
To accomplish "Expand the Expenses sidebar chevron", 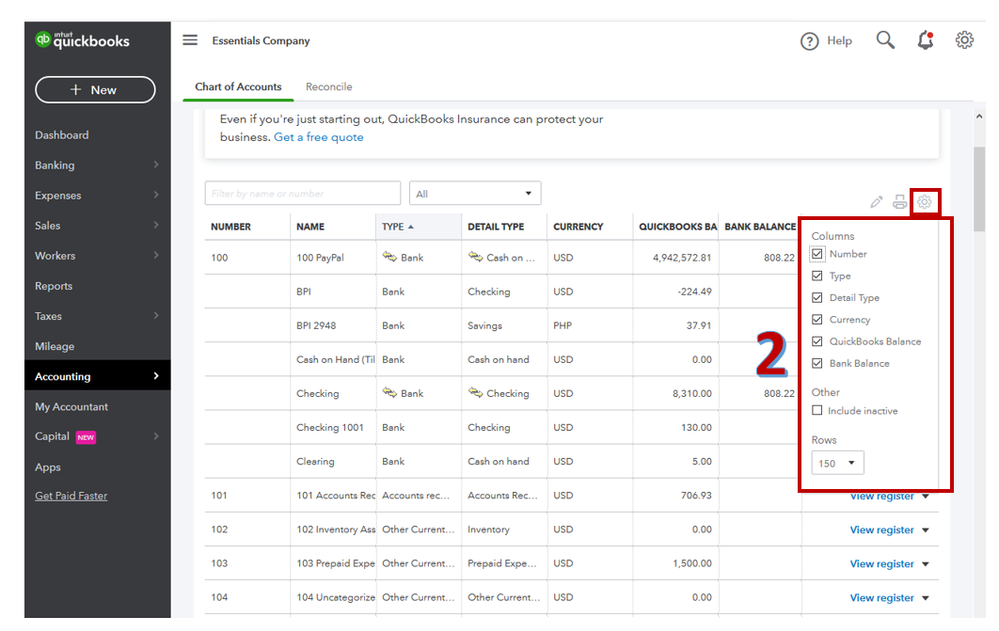I will (156, 195).
